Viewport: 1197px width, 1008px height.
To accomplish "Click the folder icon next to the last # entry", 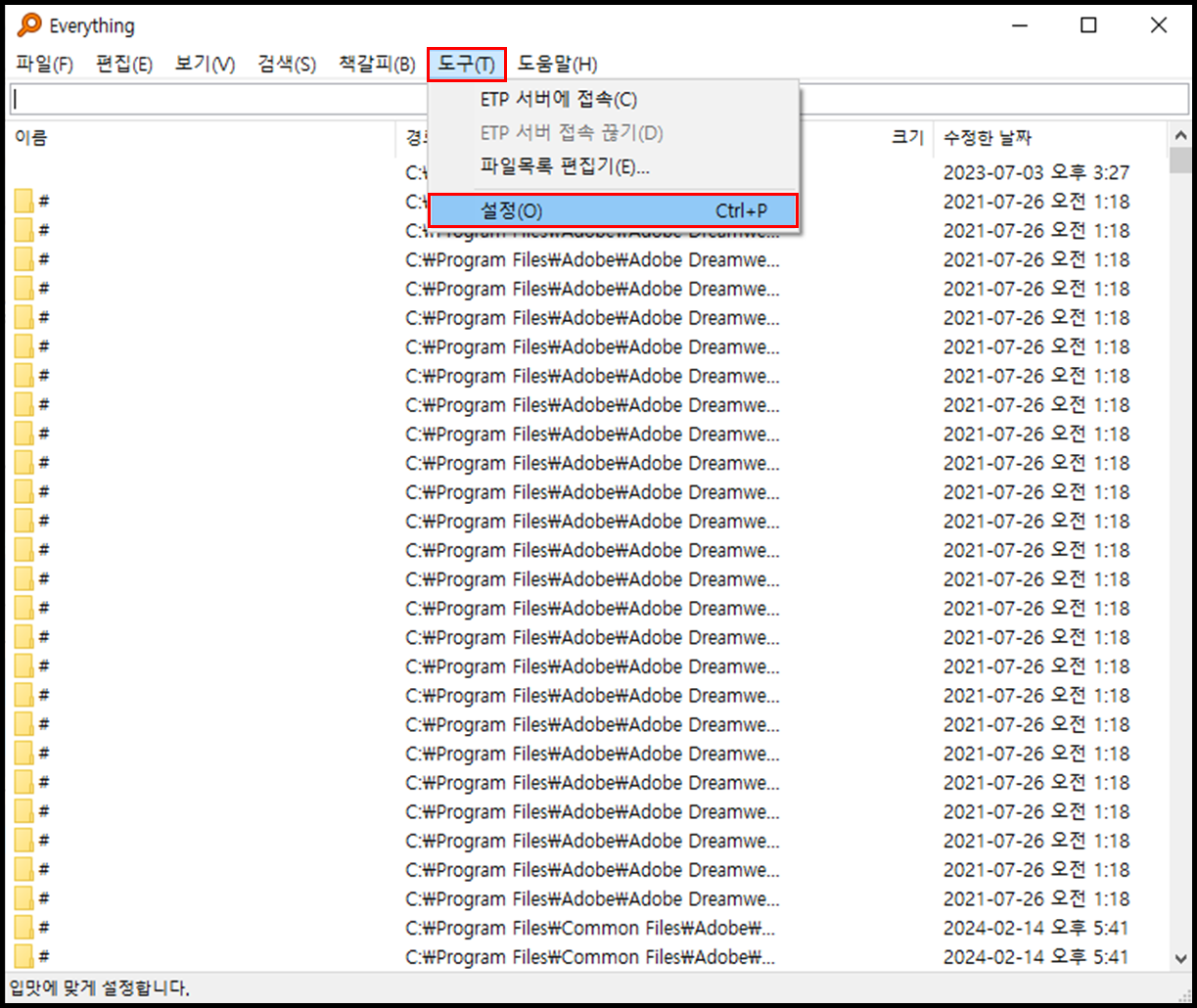I will 22,956.
